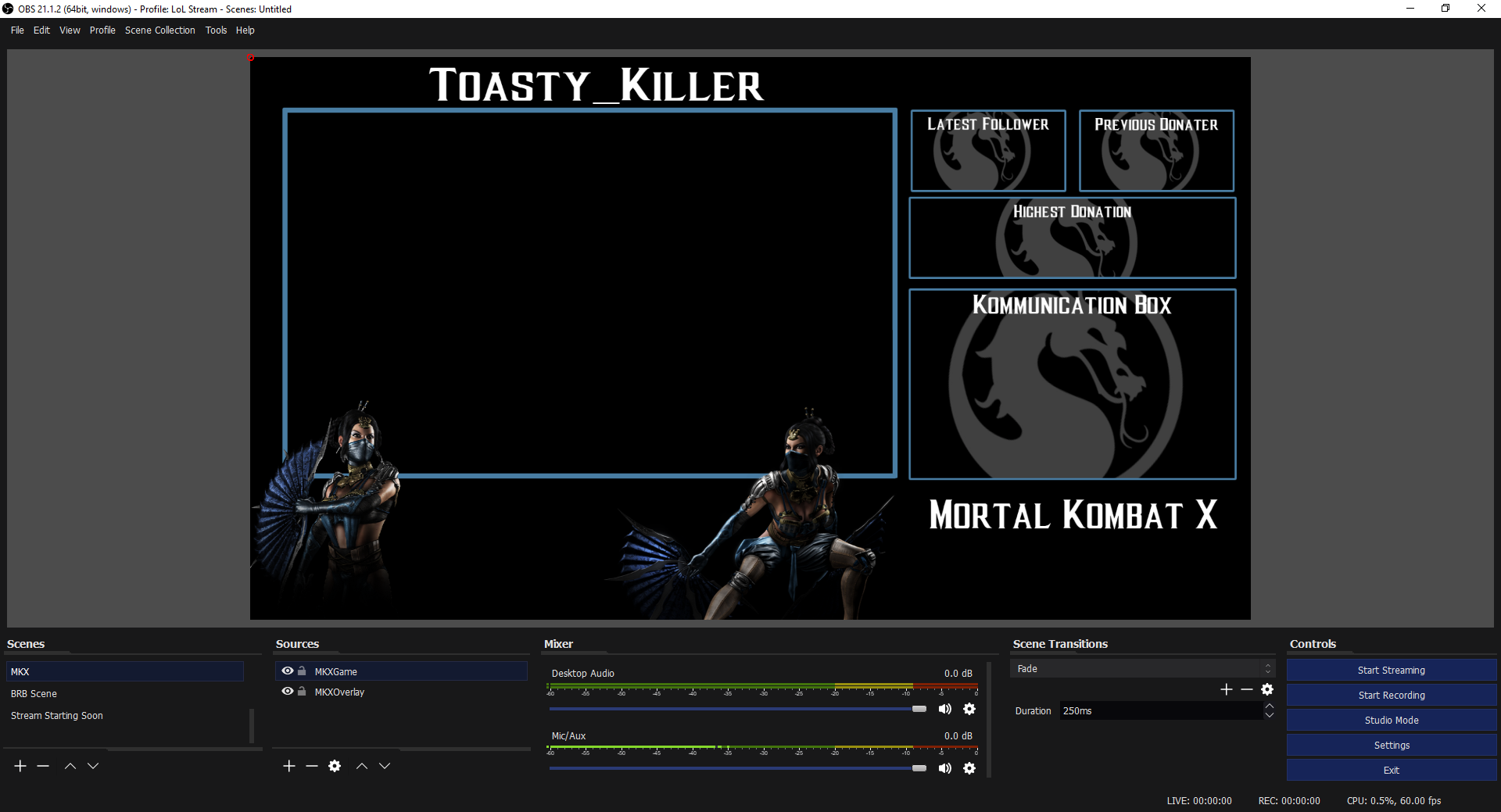Viewport: 1501px width, 812px height.
Task: Click Start Streaming button
Action: point(1392,671)
